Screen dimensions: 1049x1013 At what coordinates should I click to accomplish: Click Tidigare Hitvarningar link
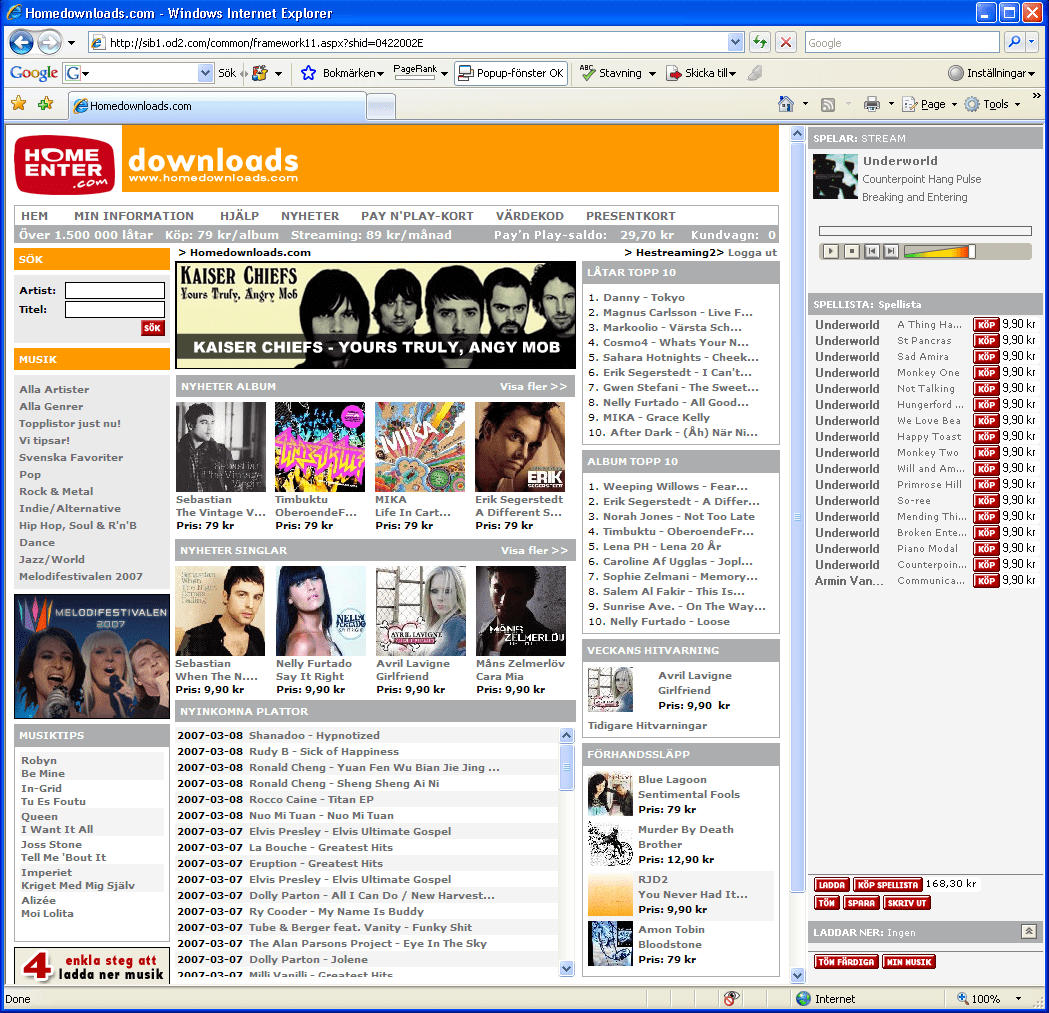pos(647,726)
